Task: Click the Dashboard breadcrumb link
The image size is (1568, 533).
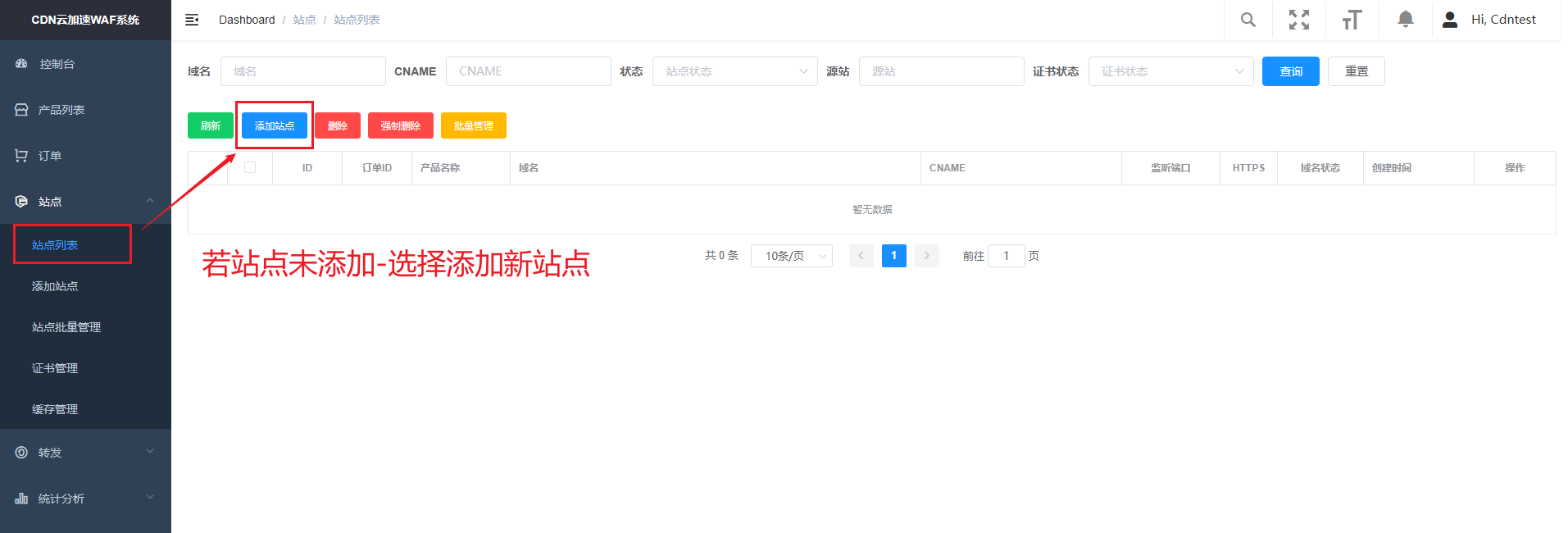Action: pos(247,20)
